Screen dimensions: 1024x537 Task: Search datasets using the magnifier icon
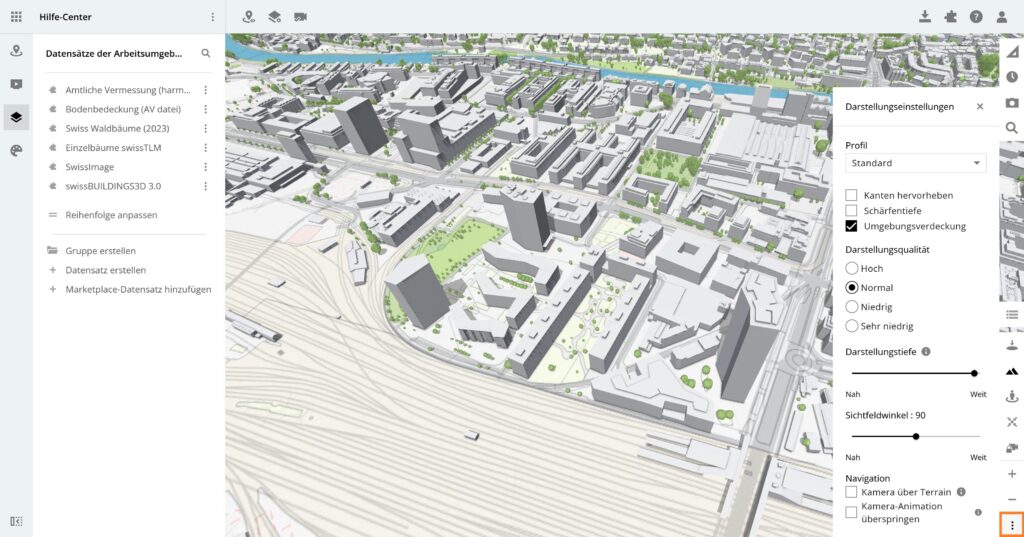206,54
